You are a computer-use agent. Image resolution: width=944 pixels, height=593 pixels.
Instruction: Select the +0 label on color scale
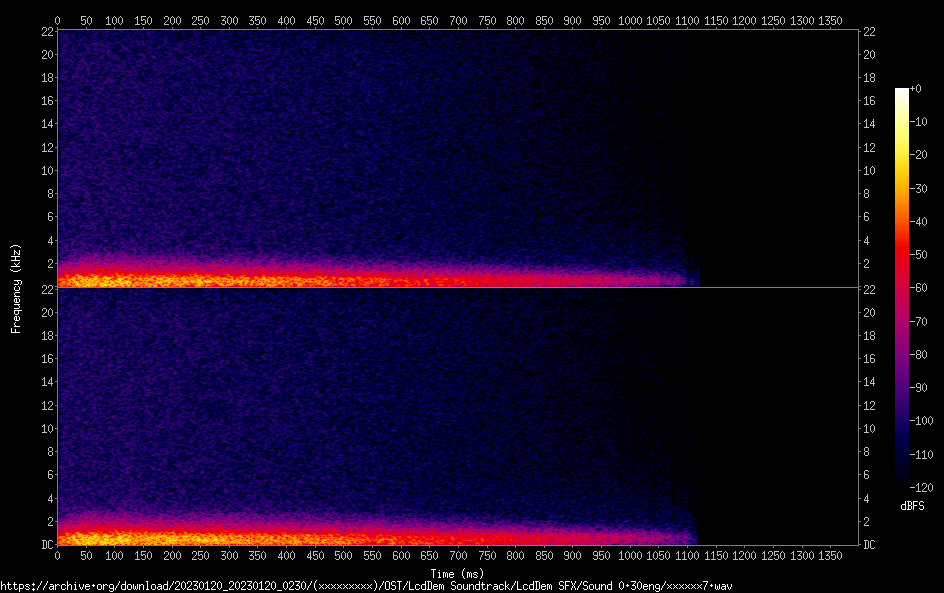tap(917, 89)
